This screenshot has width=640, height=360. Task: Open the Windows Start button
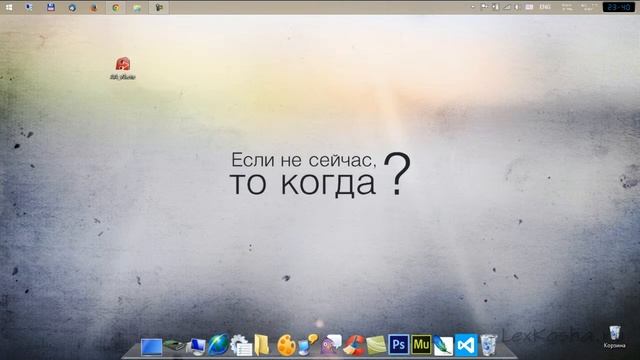[x=9, y=7]
